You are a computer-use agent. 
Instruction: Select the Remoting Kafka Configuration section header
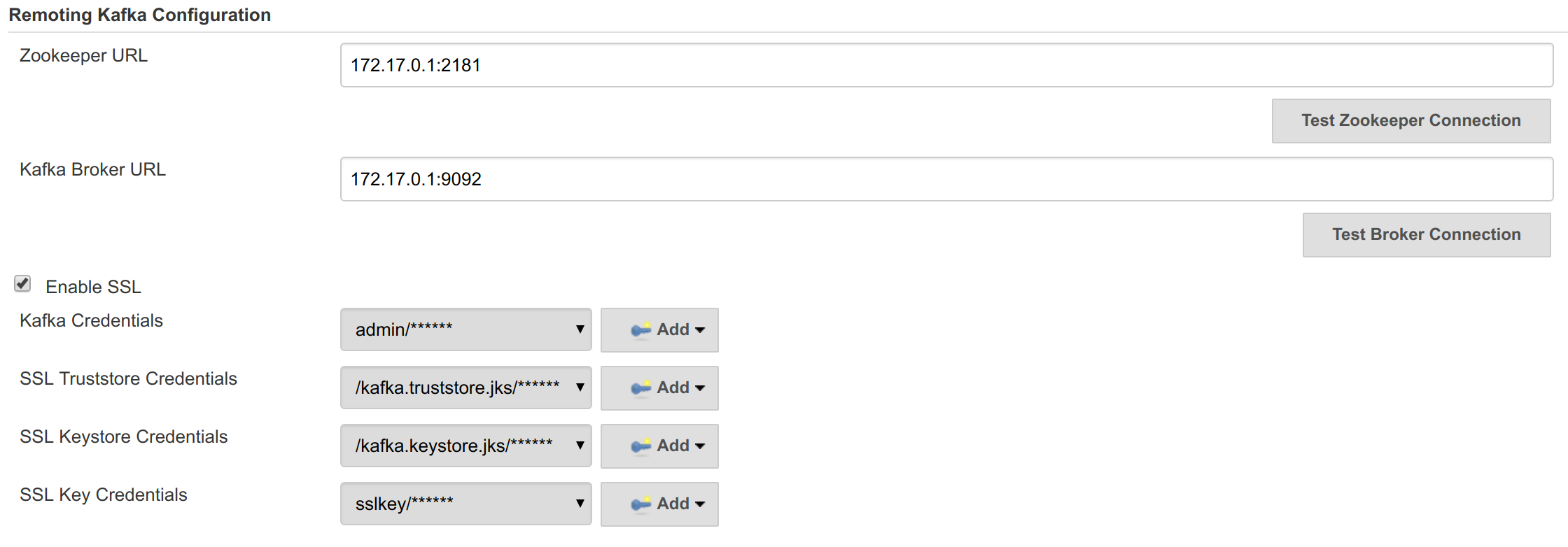(x=140, y=14)
